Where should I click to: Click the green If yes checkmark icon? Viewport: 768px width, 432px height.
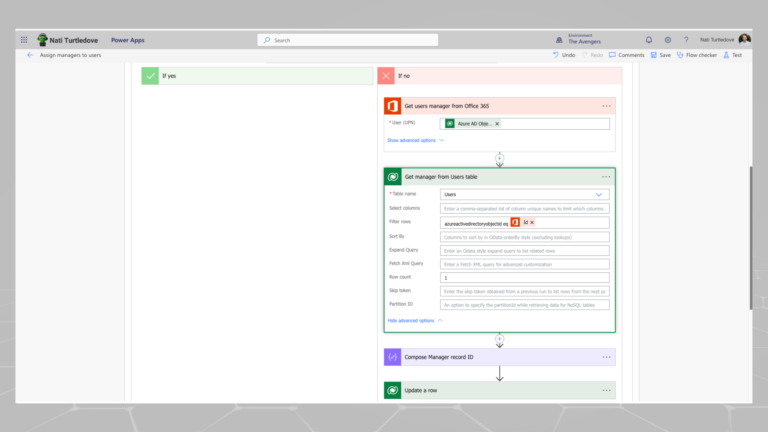point(150,76)
